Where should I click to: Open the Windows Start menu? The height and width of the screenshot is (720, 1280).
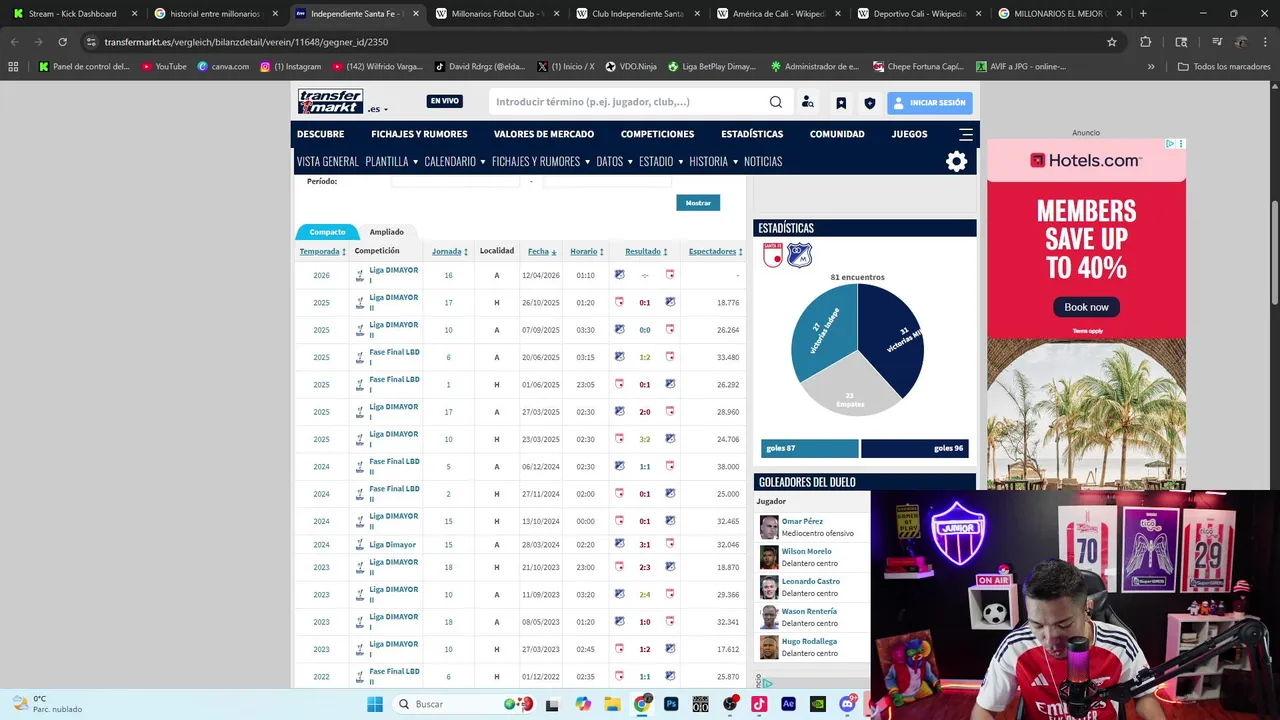(x=375, y=704)
